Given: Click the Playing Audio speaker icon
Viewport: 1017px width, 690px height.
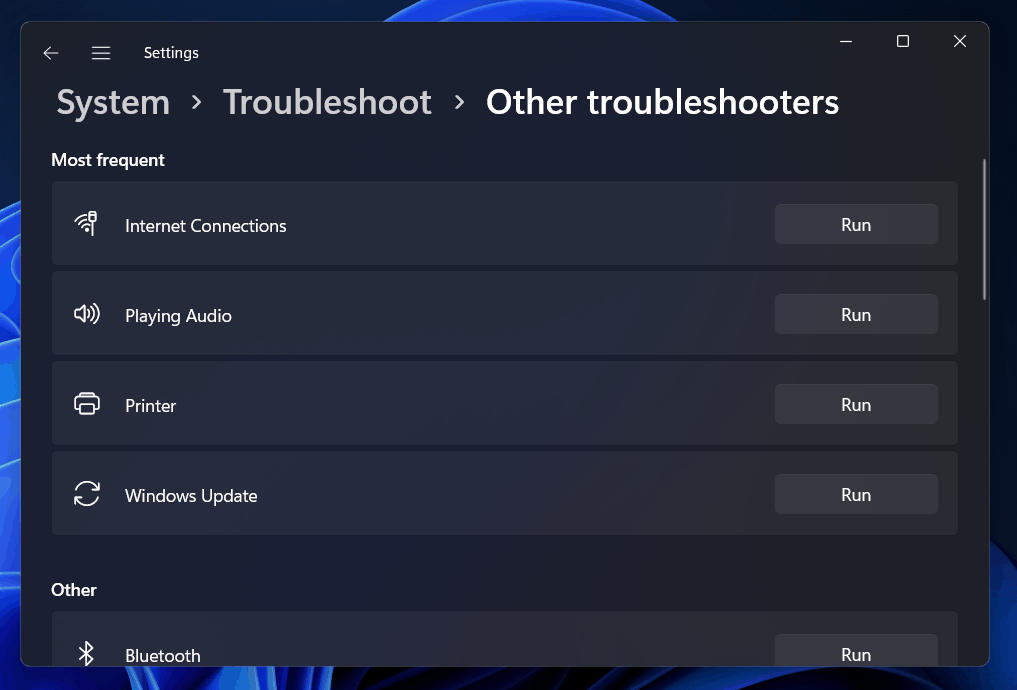Looking at the screenshot, I should (87, 314).
